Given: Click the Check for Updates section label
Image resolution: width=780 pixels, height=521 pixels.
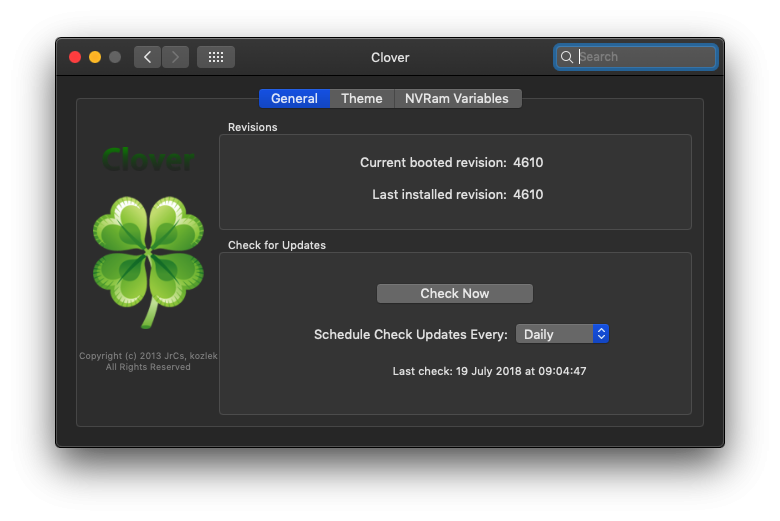Looking at the screenshot, I should [277, 245].
